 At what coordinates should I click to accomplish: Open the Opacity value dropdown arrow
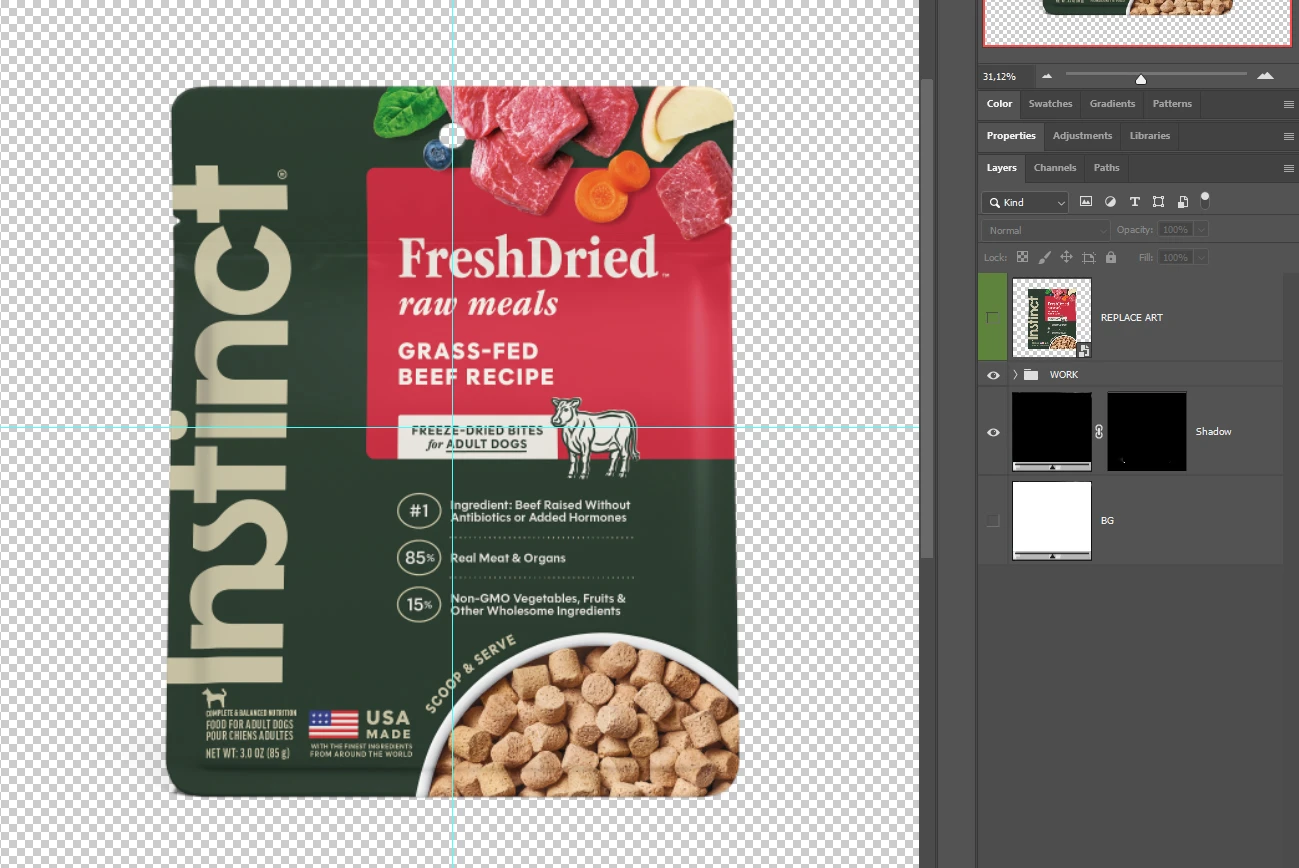pyautogui.click(x=1201, y=230)
